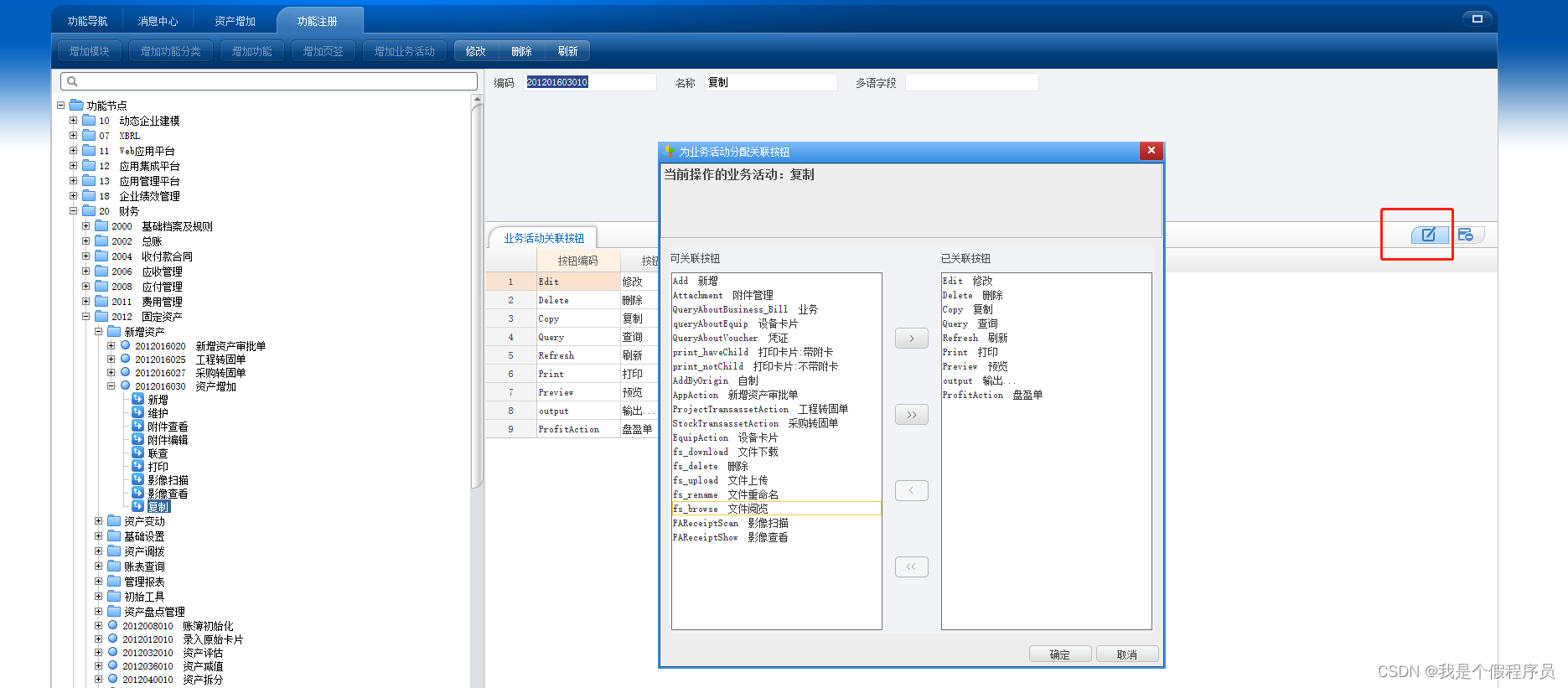Viewport: 1568px width, 688px height.
Task: Cancel the dialog with 取消
Action: coord(1127,654)
